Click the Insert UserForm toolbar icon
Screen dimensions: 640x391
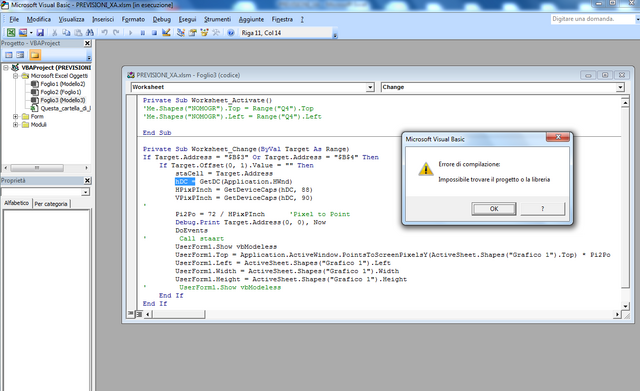pos(23,33)
